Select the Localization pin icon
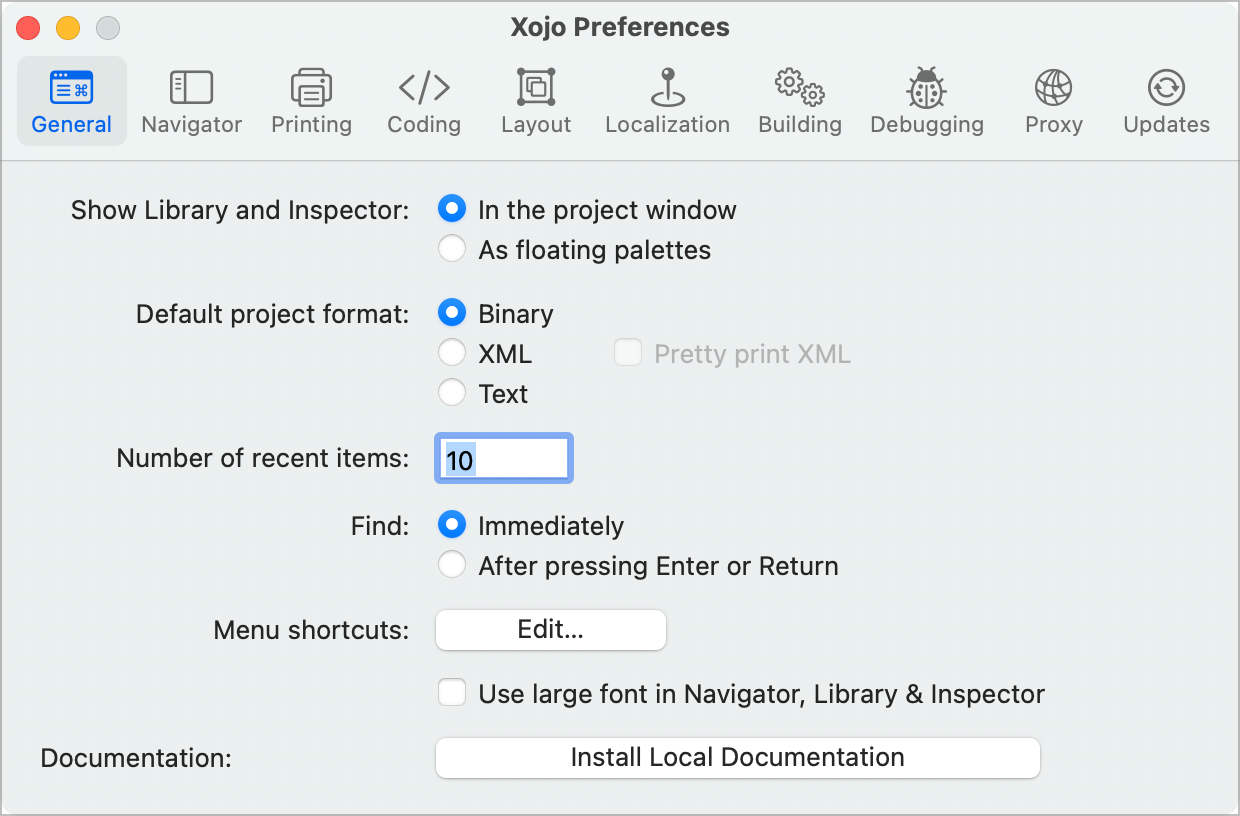The width and height of the screenshot is (1240, 816). (x=667, y=88)
